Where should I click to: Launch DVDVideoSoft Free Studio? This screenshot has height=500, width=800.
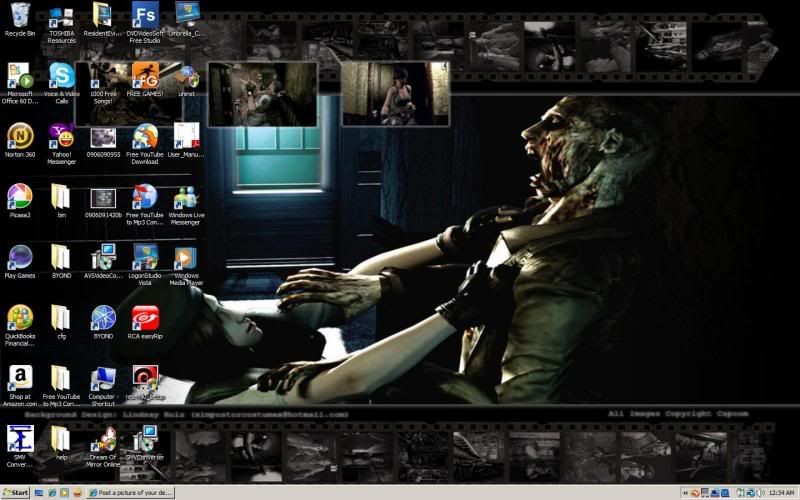pos(145,23)
